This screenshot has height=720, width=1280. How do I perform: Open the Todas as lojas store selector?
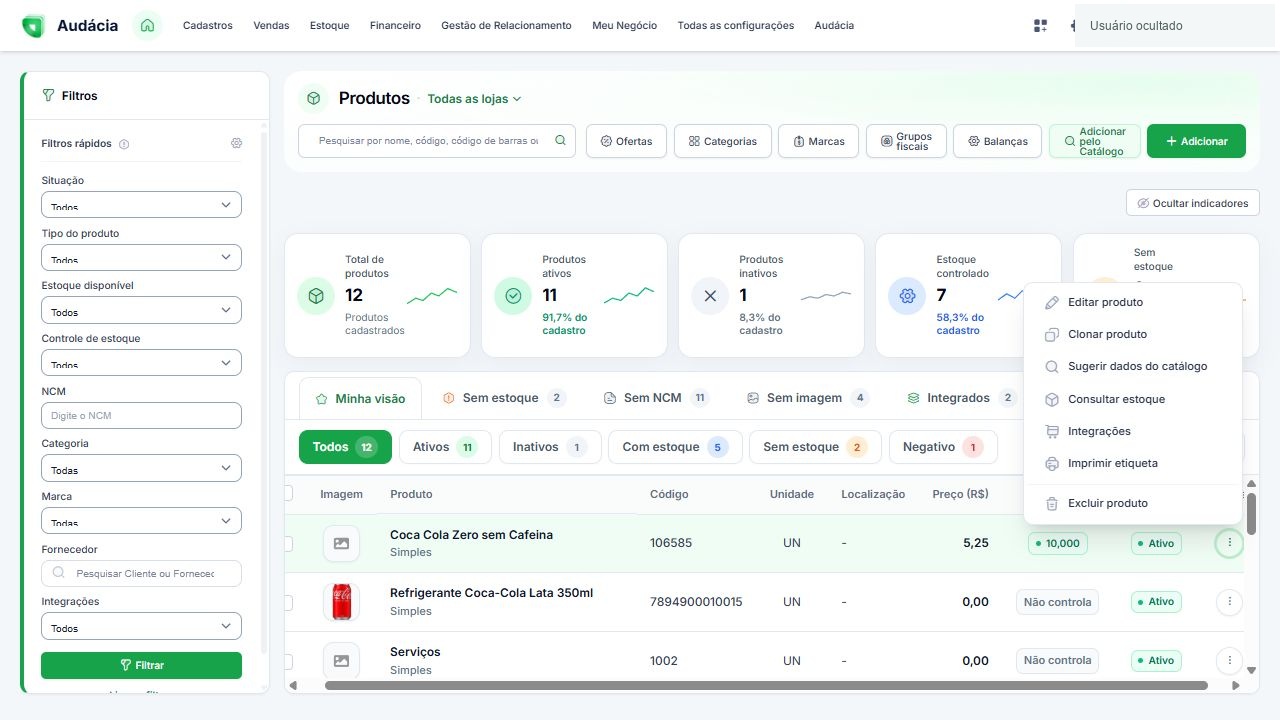pos(475,99)
